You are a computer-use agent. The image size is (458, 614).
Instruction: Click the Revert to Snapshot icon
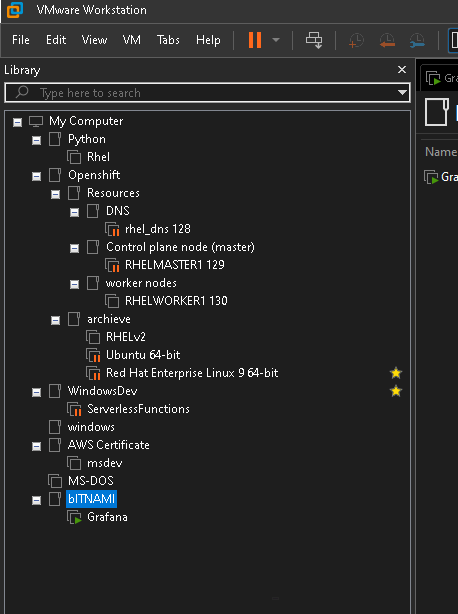387,40
